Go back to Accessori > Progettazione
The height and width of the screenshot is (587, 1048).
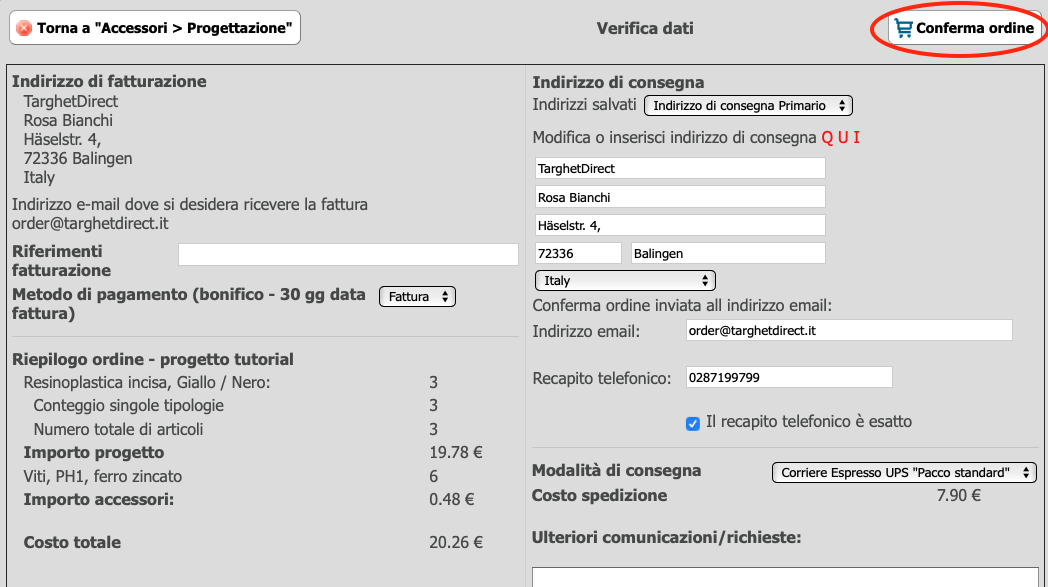(155, 28)
